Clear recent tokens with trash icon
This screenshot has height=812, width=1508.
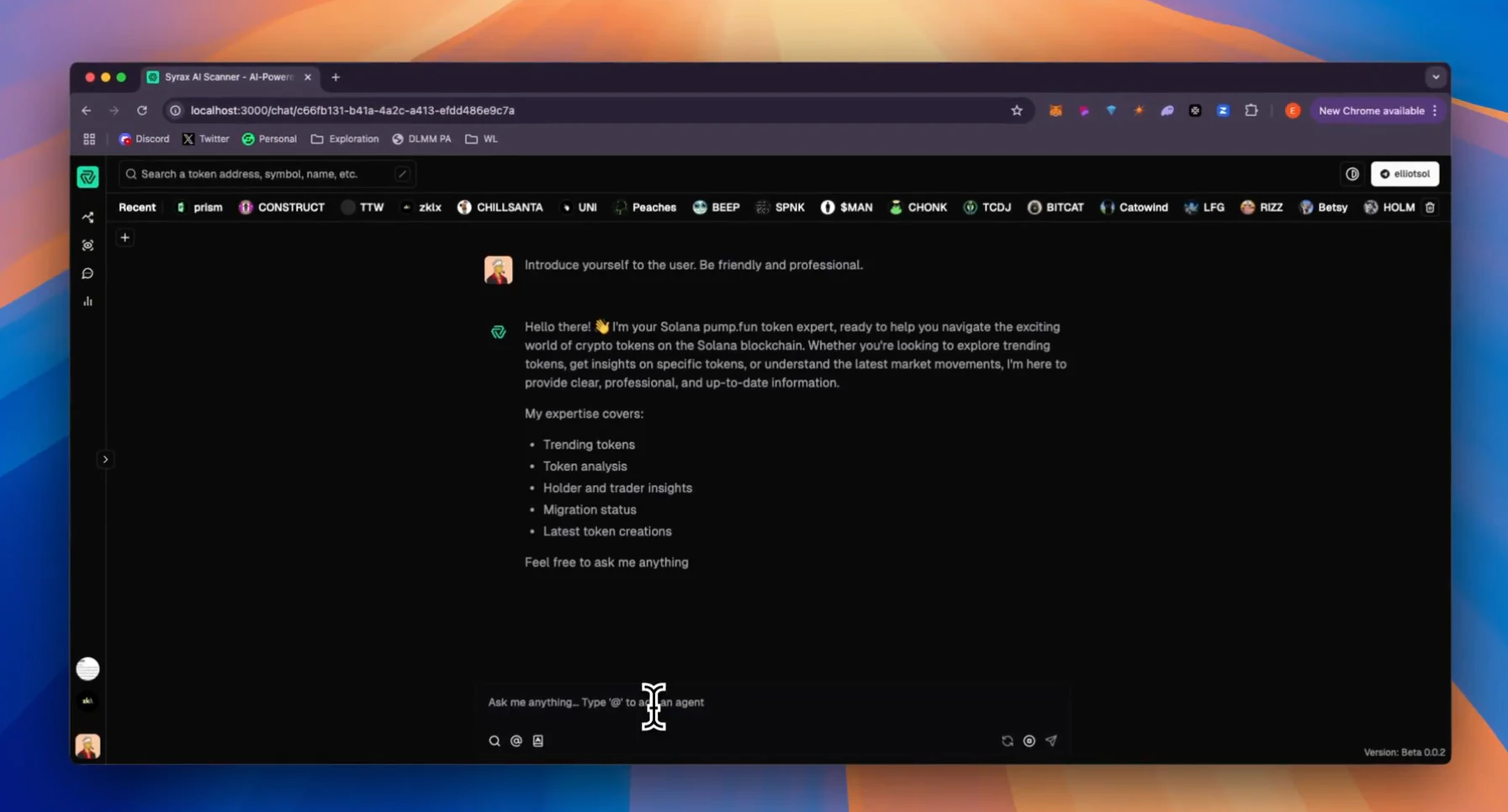(1430, 207)
